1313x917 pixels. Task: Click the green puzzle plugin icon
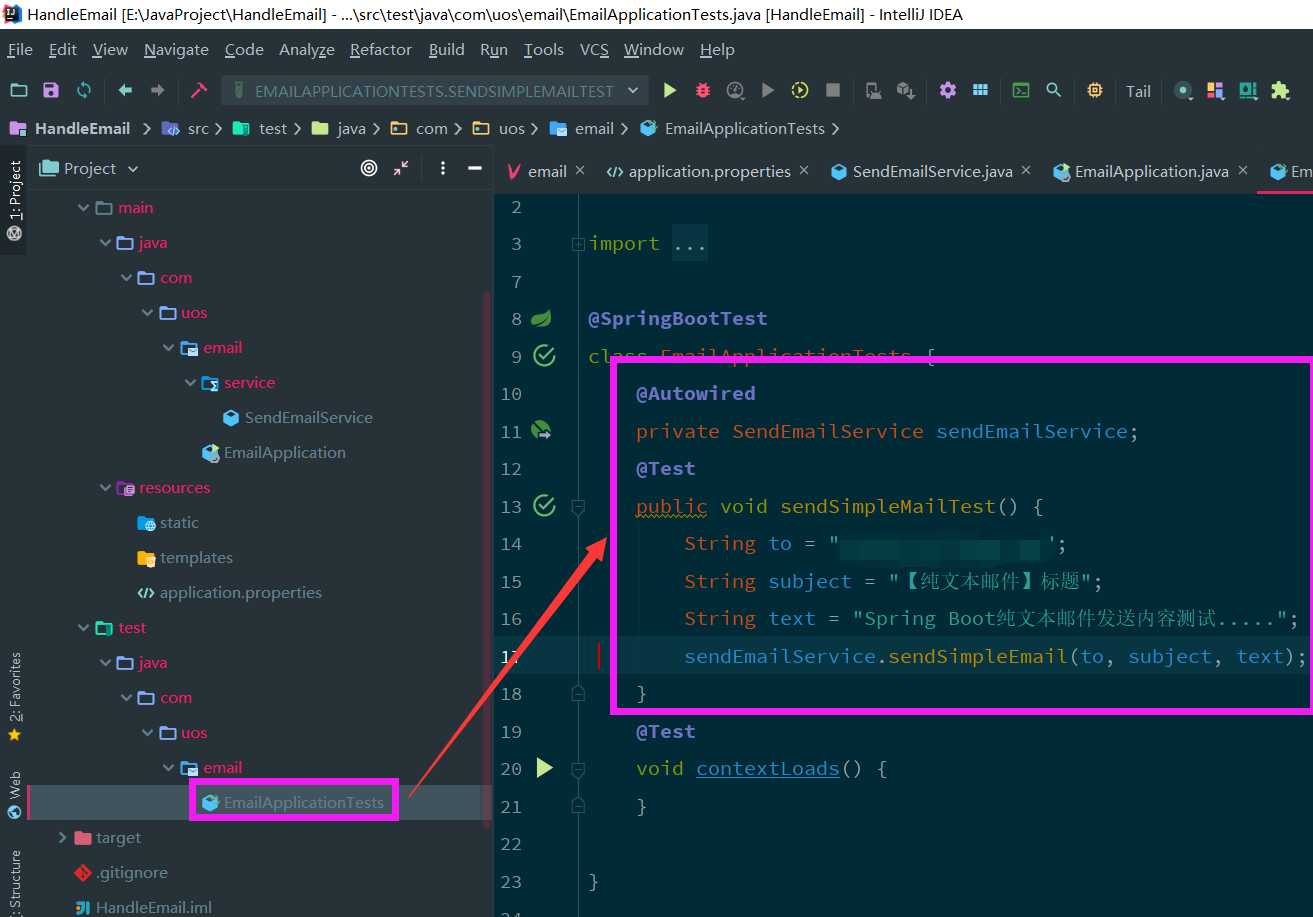(x=1280, y=90)
